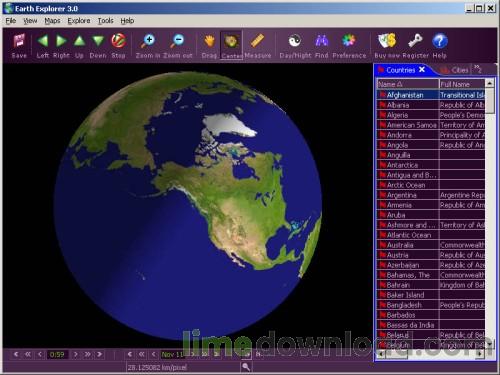
Task: Click the countries list scroll-up arrow
Action: click(489, 83)
